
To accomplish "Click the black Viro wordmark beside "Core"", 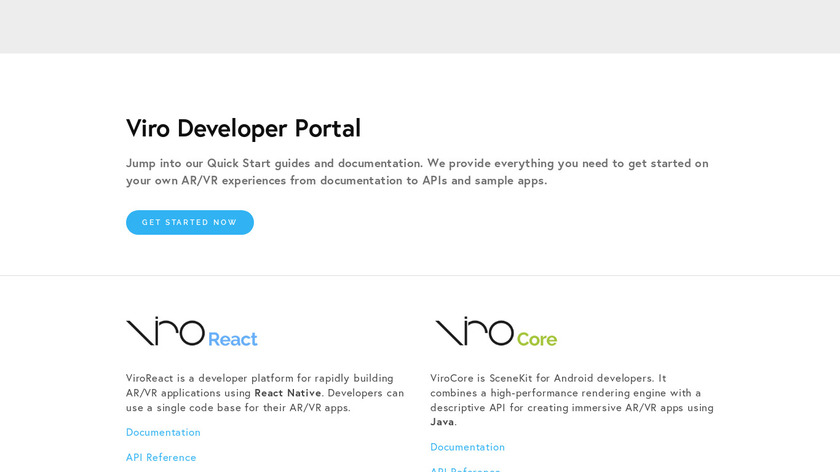I will coord(474,332).
